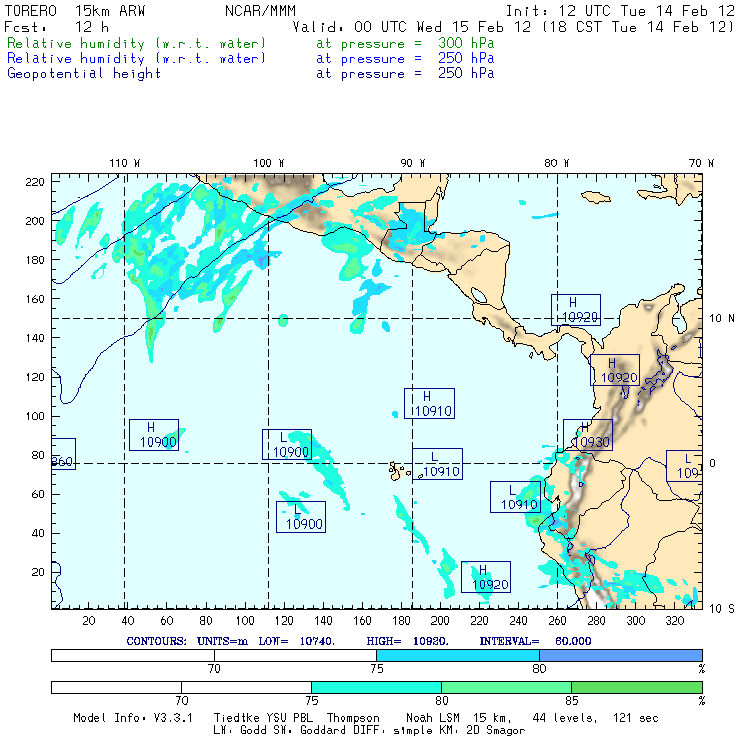Click the H 10930 high pressure label
This screenshot has width=740, height=740.
(588, 435)
